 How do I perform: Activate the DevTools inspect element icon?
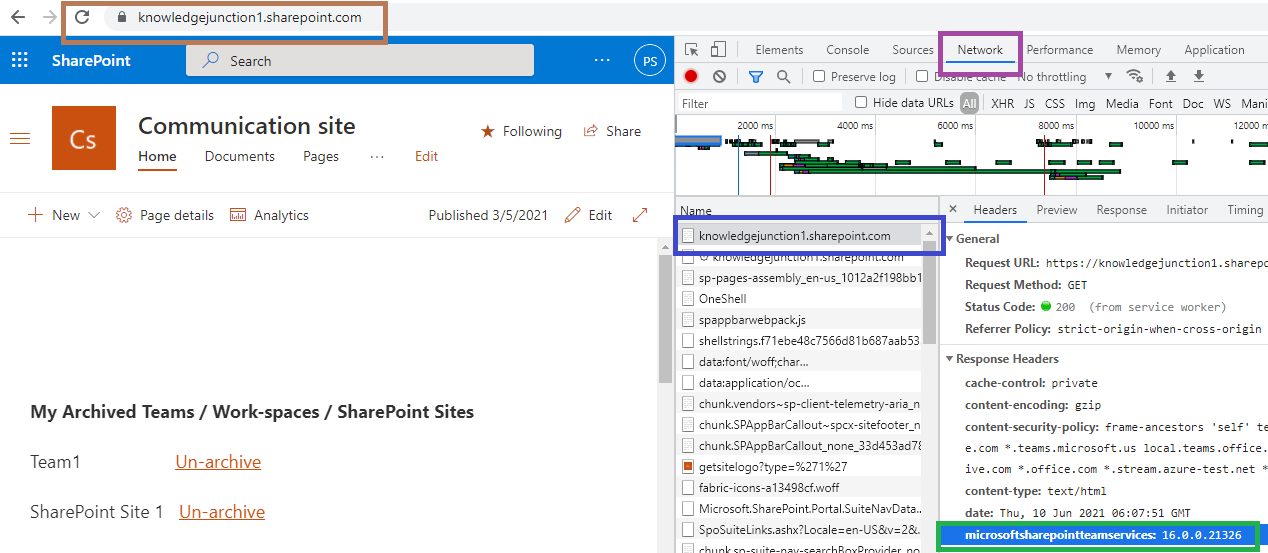coord(692,50)
